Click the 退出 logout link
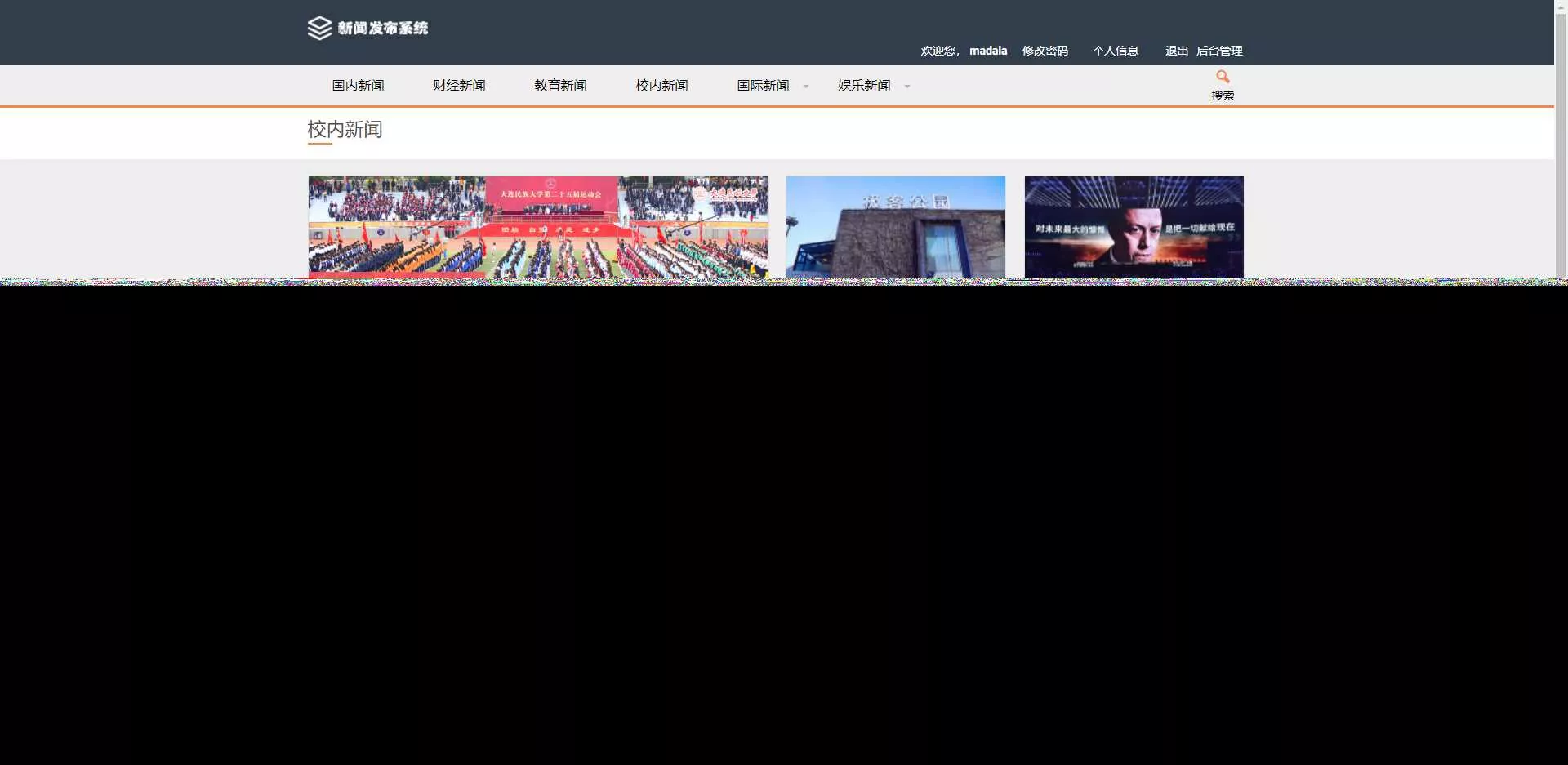Image resolution: width=1568 pixels, height=765 pixels. tap(1177, 51)
